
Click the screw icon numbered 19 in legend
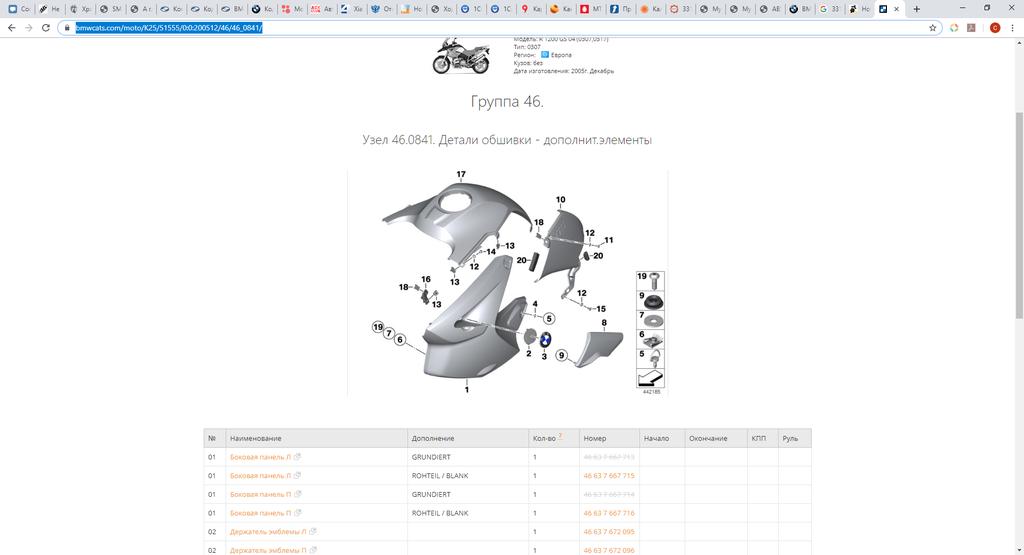tap(656, 278)
